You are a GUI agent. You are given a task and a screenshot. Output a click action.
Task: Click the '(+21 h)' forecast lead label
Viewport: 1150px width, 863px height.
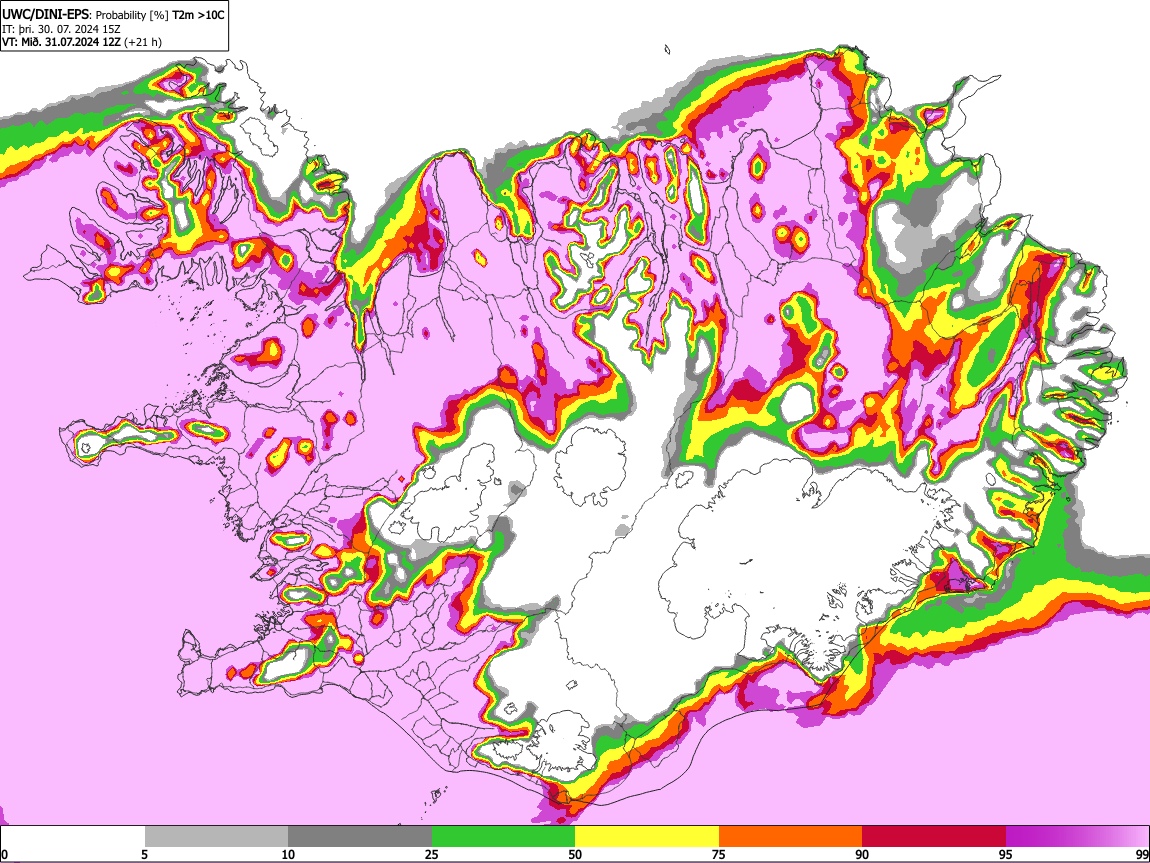tap(143, 42)
